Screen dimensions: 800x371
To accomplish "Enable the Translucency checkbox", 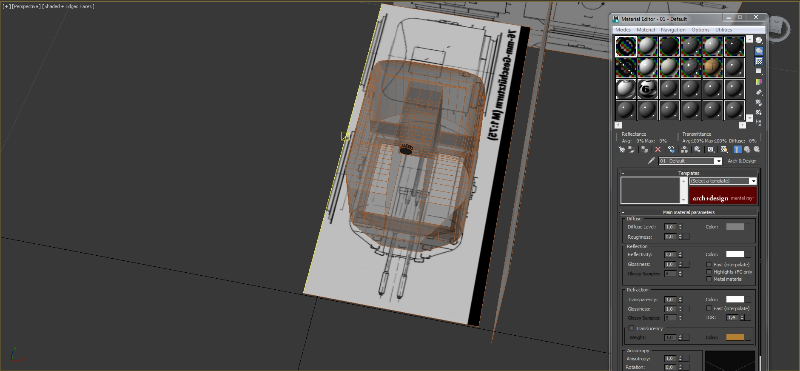I will (x=631, y=328).
